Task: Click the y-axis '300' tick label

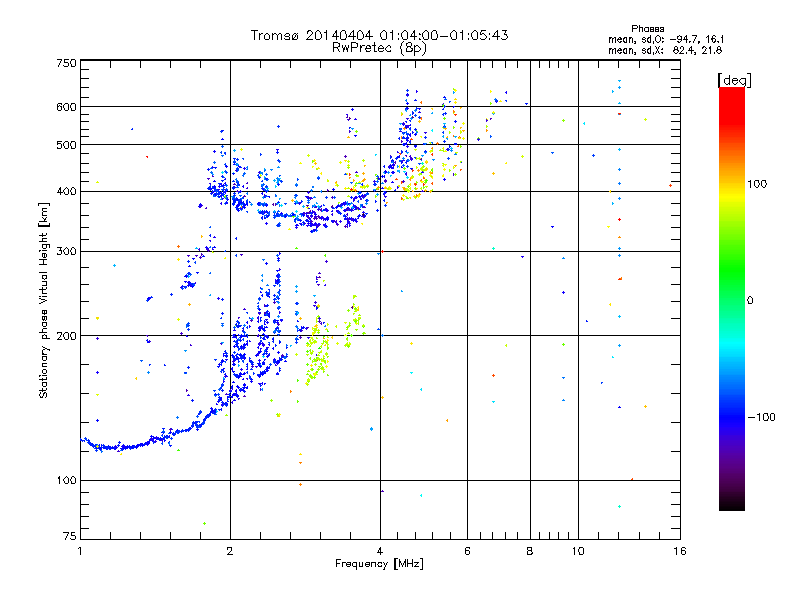Action: (x=66, y=252)
